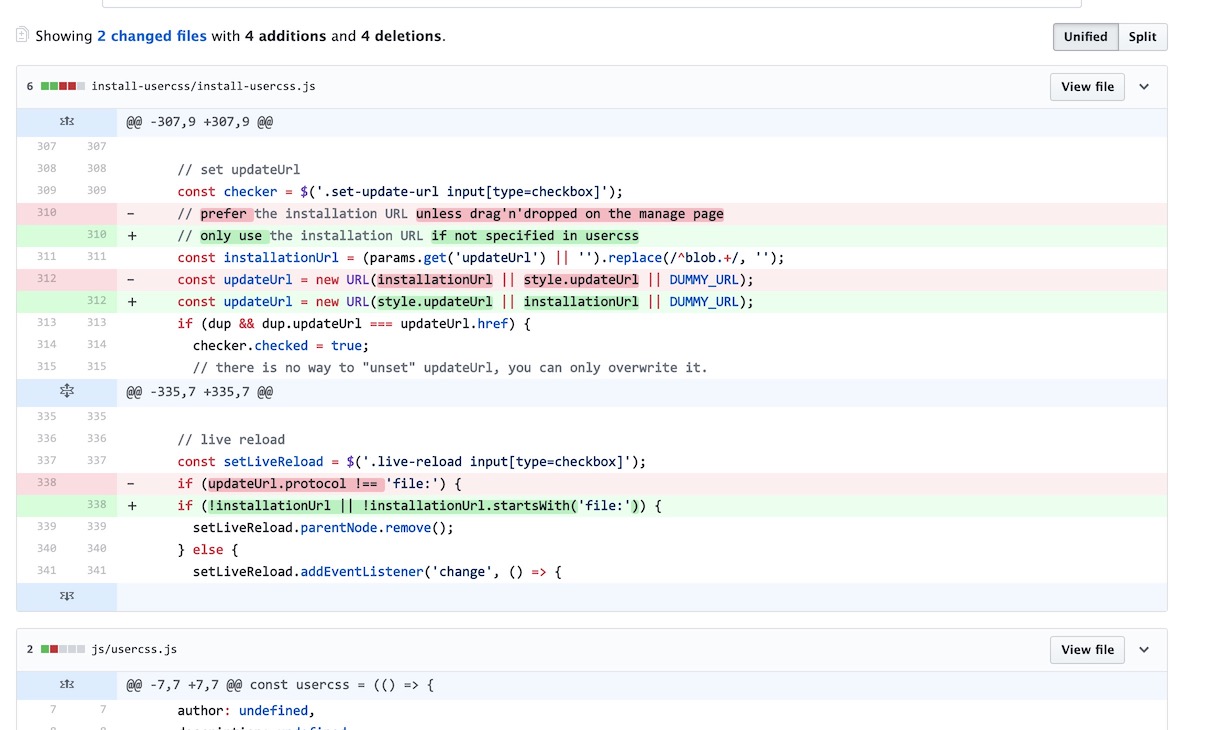Expand hidden lines at the -335,7 hunk header

click(67, 392)
